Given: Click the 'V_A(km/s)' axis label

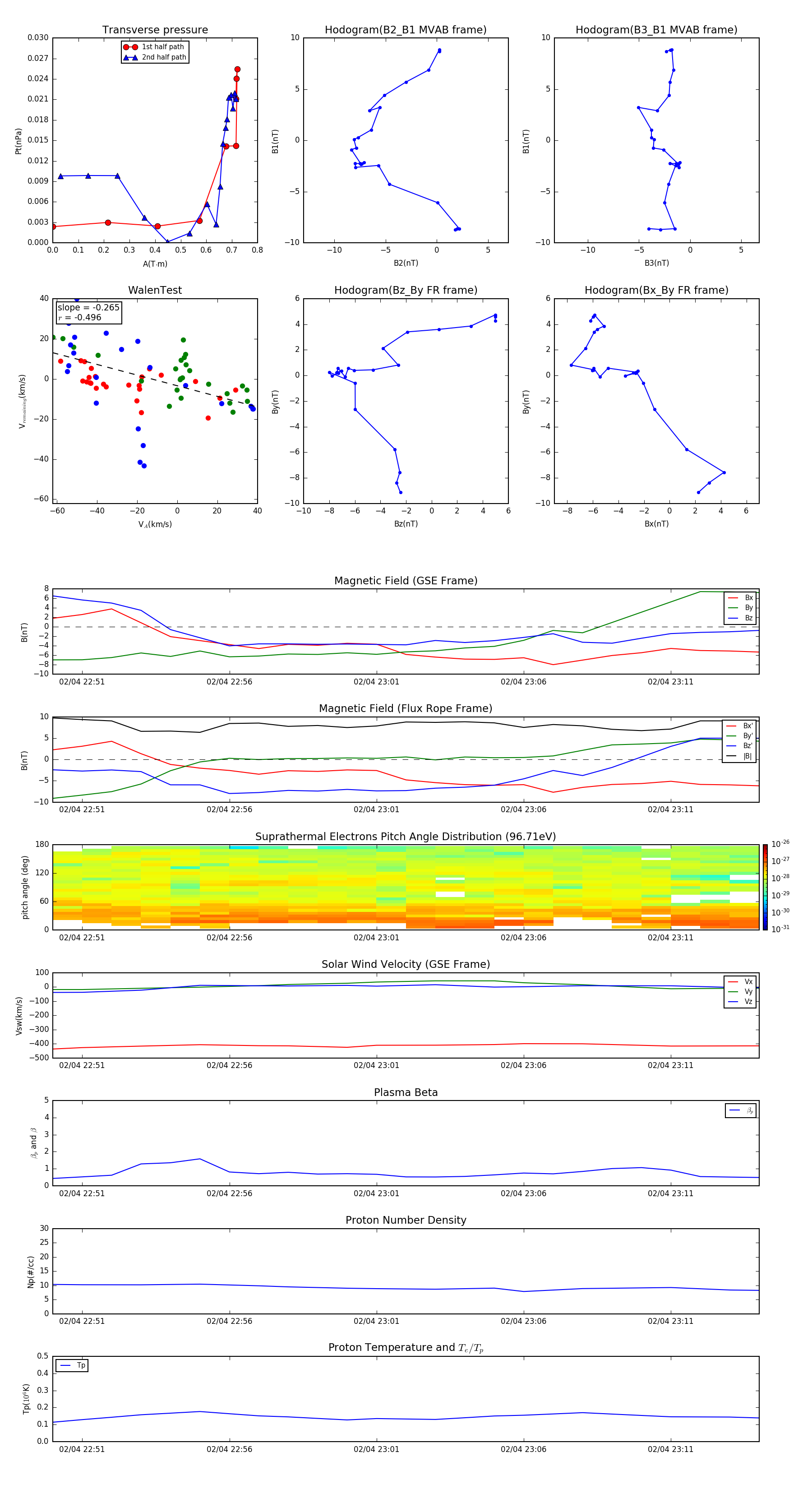Looking at the screenshot, I should [155, 524].
